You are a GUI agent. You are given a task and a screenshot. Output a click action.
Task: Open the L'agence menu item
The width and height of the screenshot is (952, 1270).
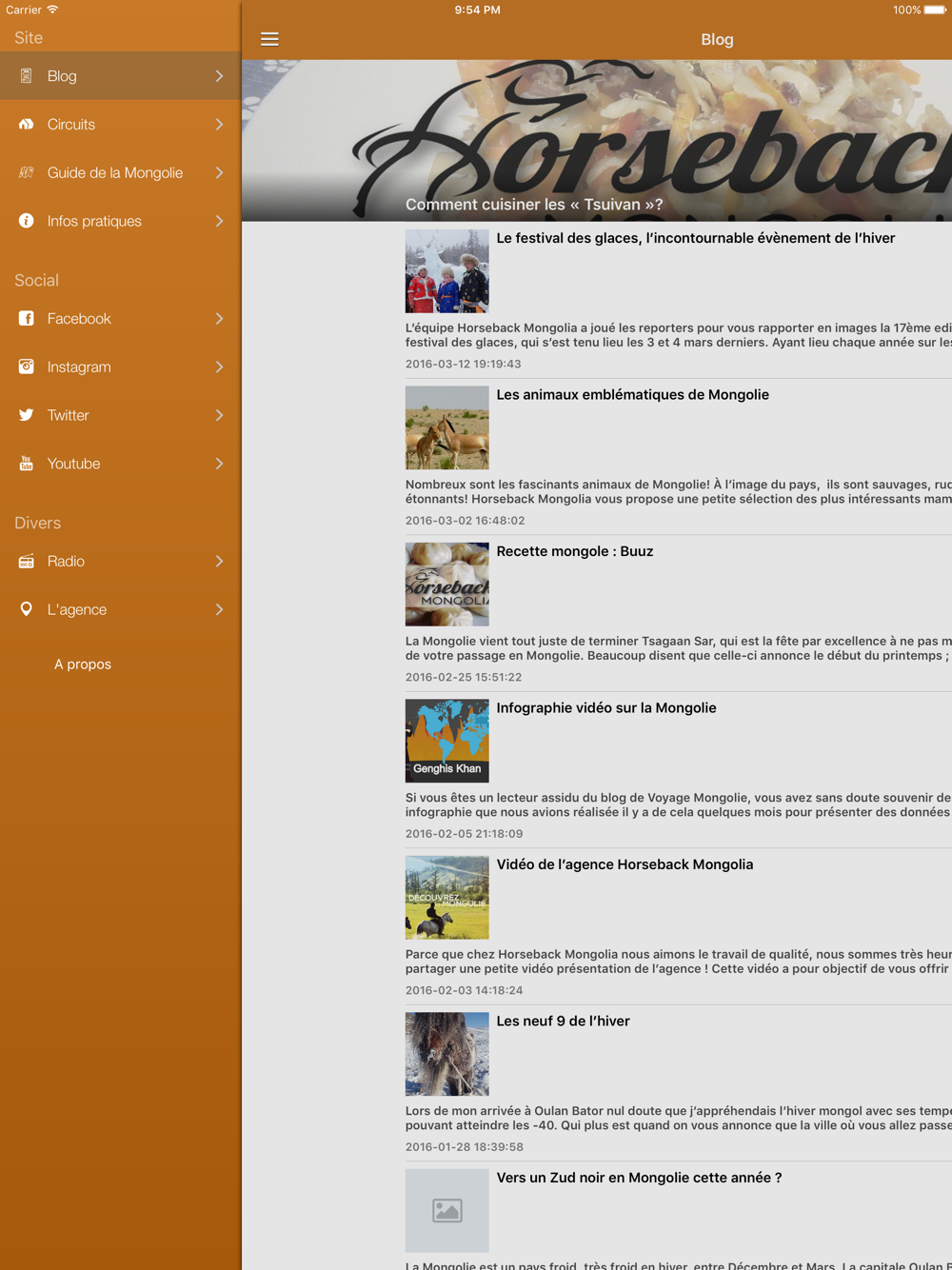click(120, 609)
